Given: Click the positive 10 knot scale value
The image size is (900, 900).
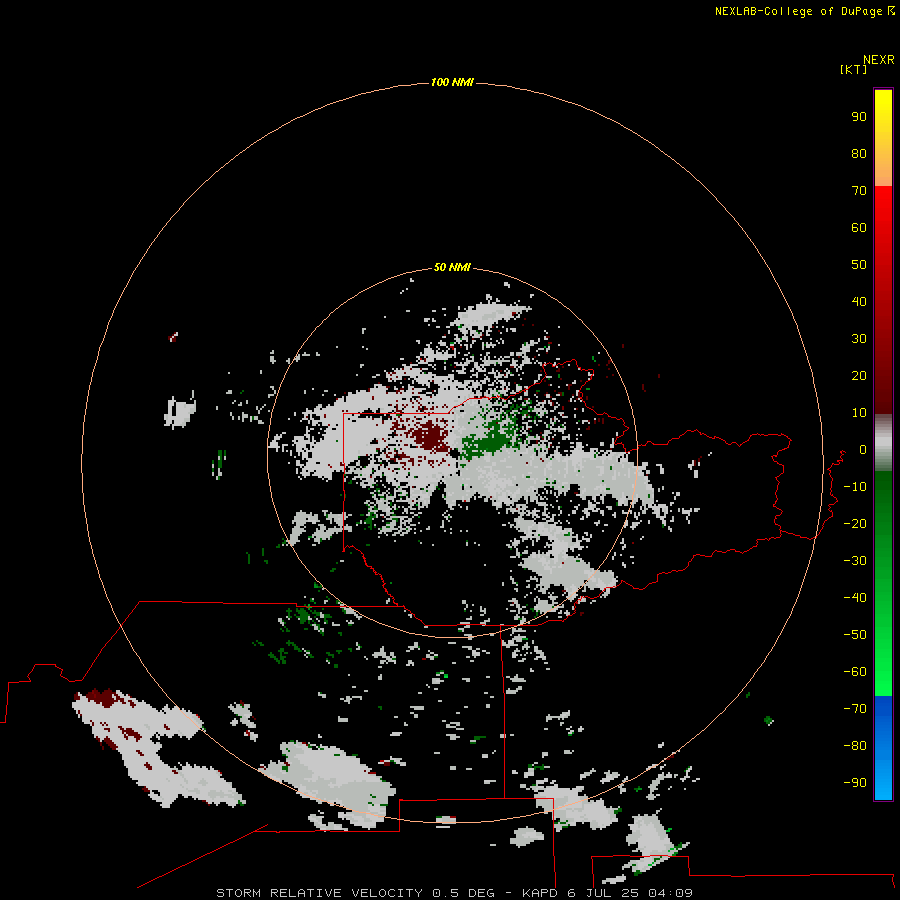Looking at the screenshot, I should [859, 413].
